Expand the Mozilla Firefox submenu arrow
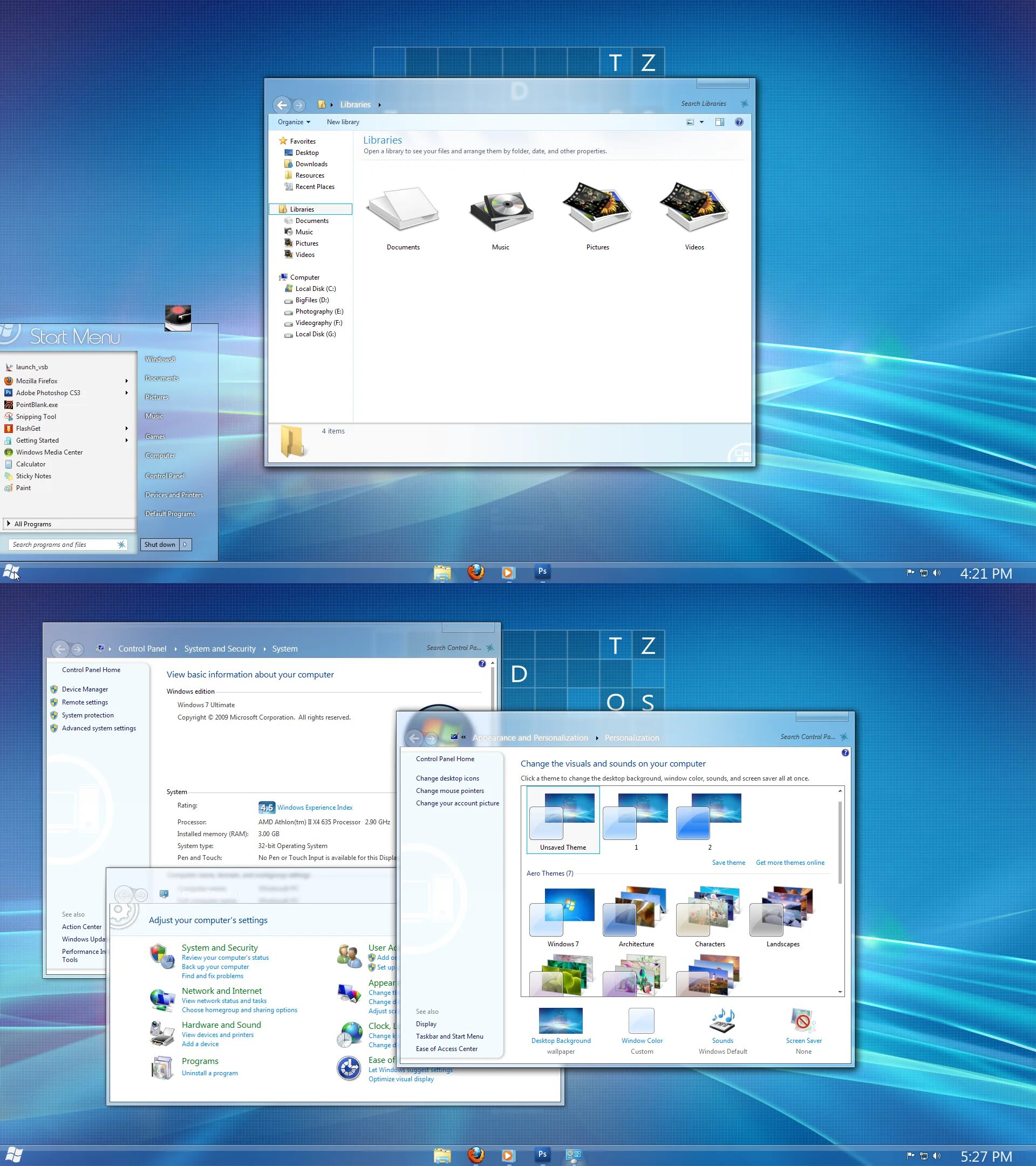This screenshot has width=1036, height=1166. click(127, 381)
